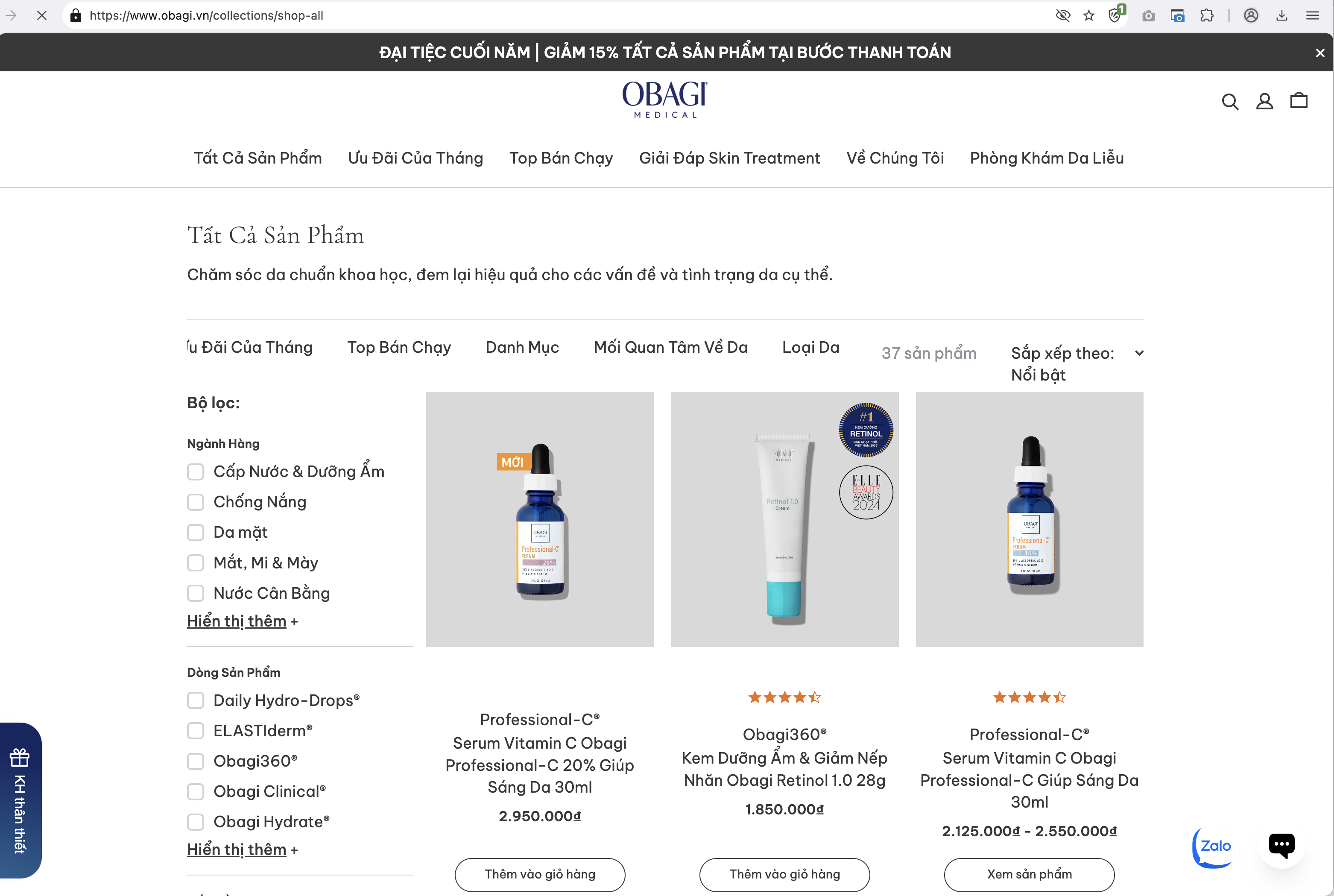Image resolution: width=1334 pixels, height=896 pixels.
Task: Click the Xem sản phẩm button
Action: pos(1029,874)
